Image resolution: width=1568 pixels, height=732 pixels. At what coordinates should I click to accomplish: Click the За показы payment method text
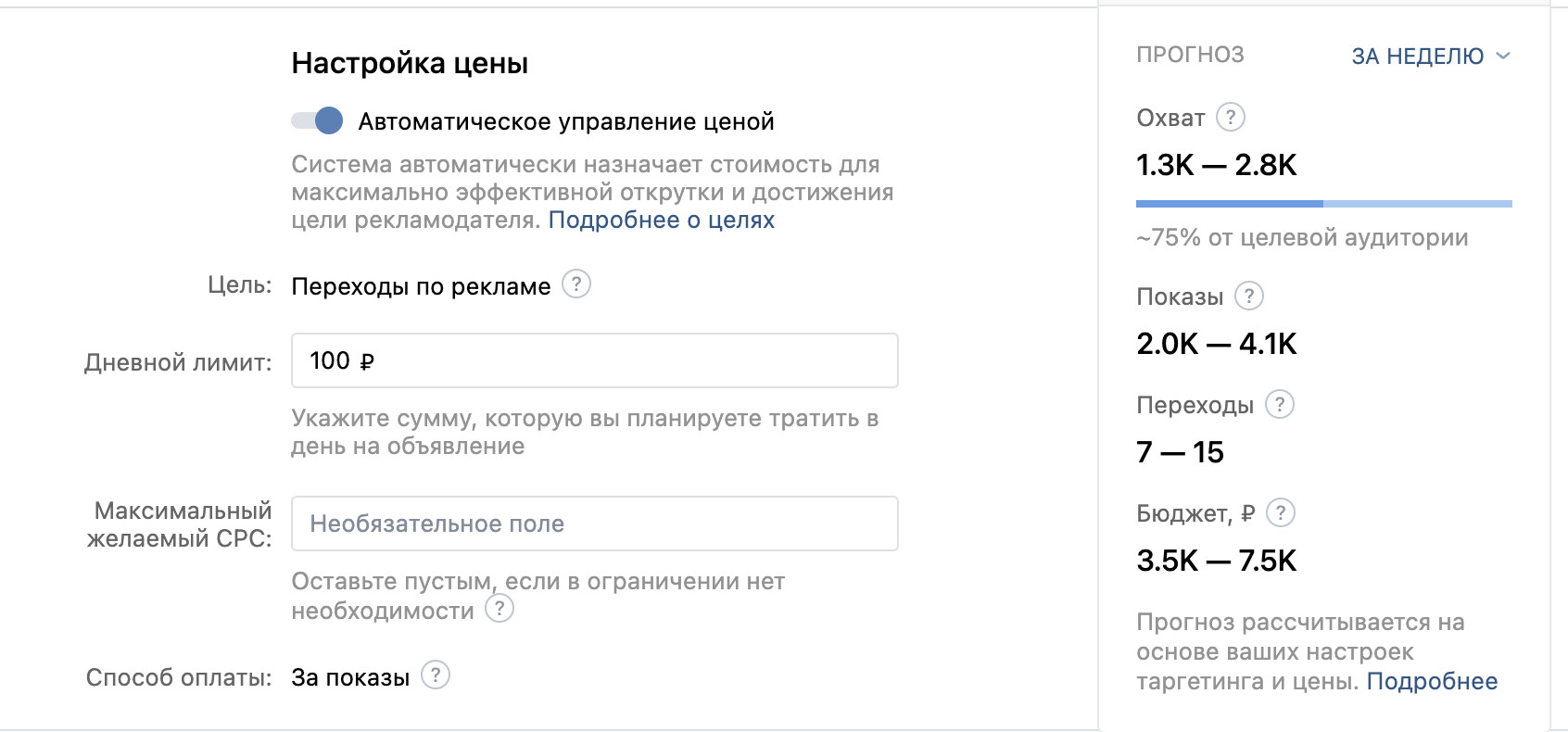pyautogui.click(x=350, y=677)
